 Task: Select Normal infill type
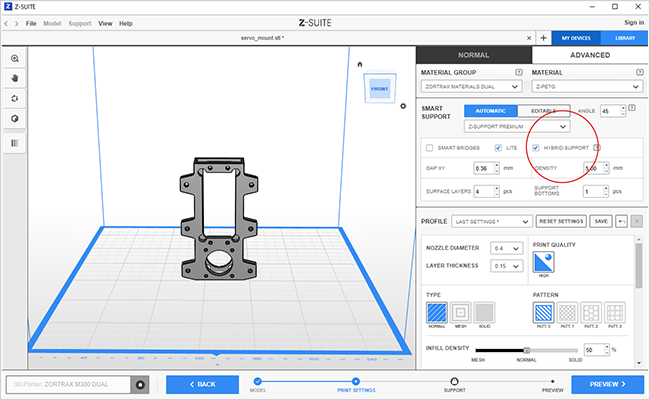pos(437,313)
